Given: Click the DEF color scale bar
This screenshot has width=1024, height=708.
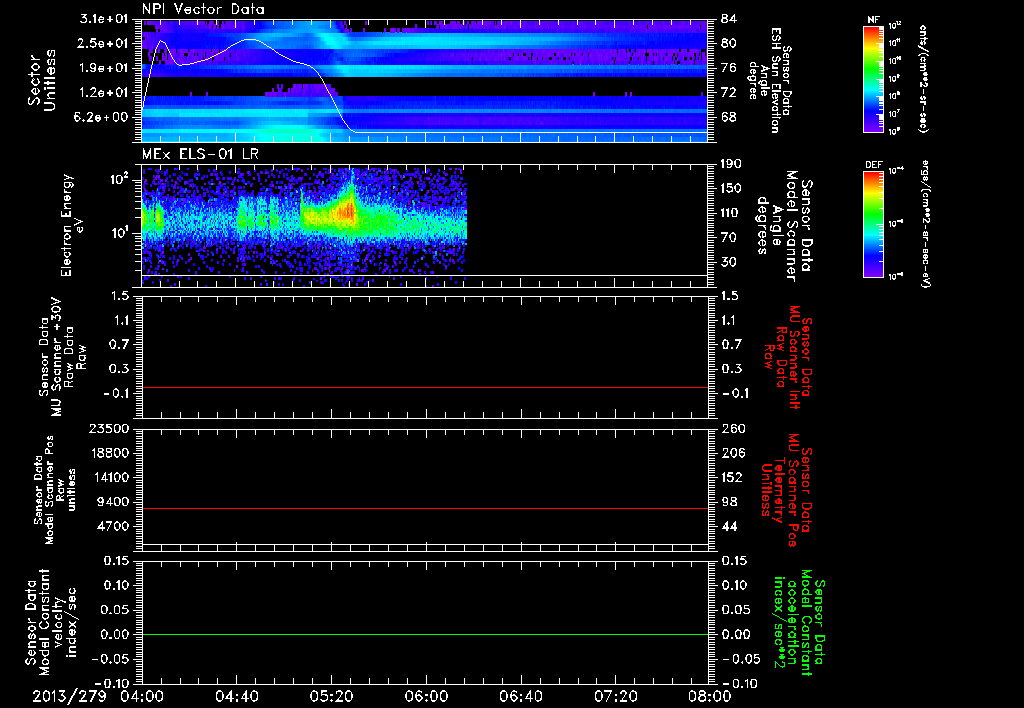Looking at the screenshot, I should tap(873, 223).
